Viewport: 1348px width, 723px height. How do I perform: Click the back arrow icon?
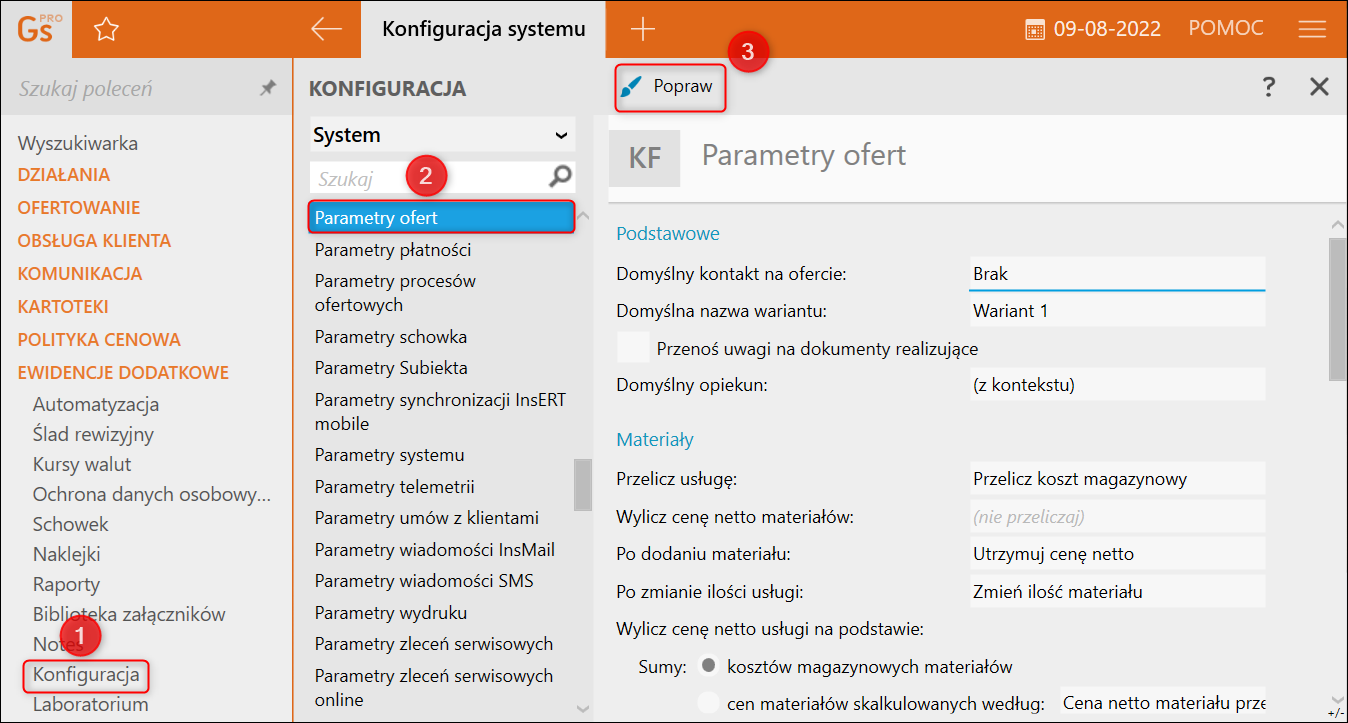tap(326, 29)
